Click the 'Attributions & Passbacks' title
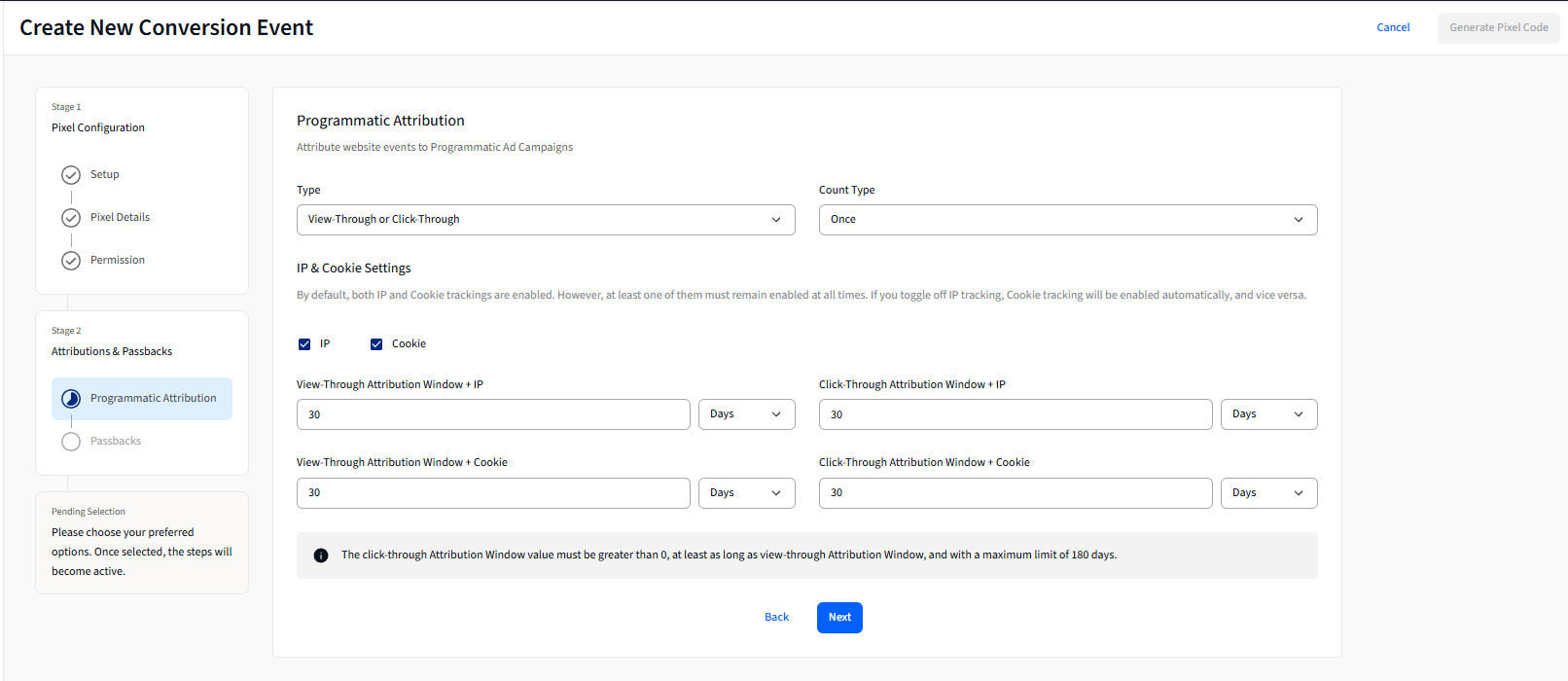This screenshot has height=681, width=1568. [x=112, y=351]
